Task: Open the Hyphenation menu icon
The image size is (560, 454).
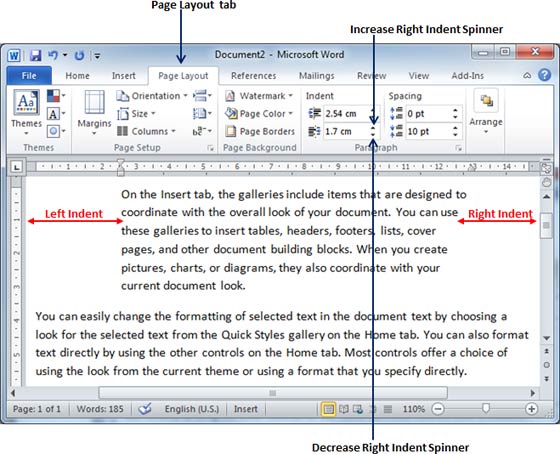Action: [x=202, y=131]
